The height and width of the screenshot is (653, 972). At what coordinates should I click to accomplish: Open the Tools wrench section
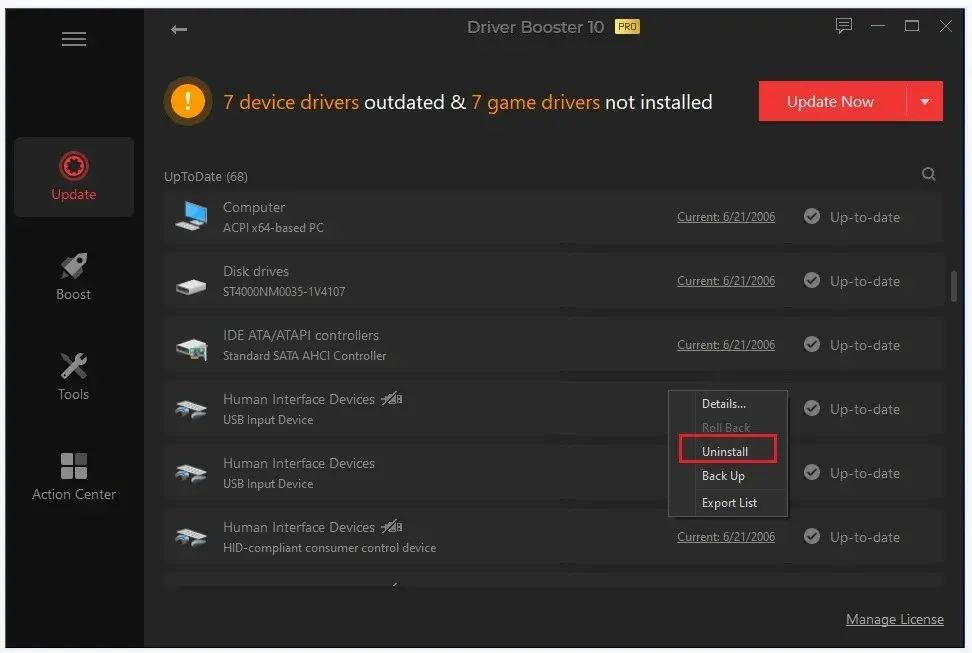[x=74, y=376]
